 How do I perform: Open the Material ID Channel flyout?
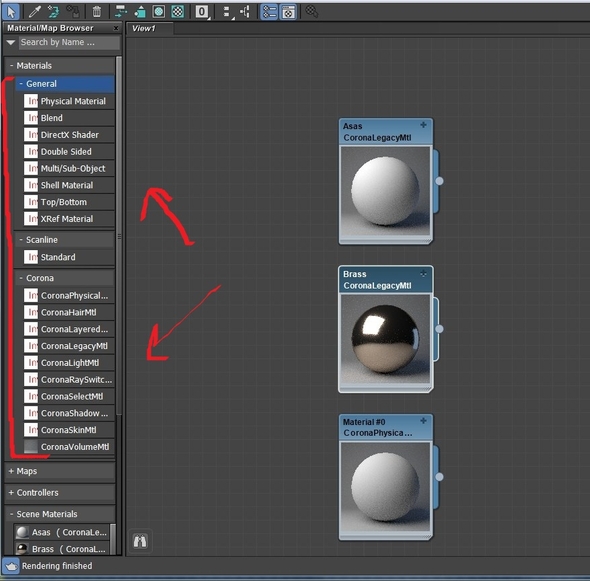(202, 12)
